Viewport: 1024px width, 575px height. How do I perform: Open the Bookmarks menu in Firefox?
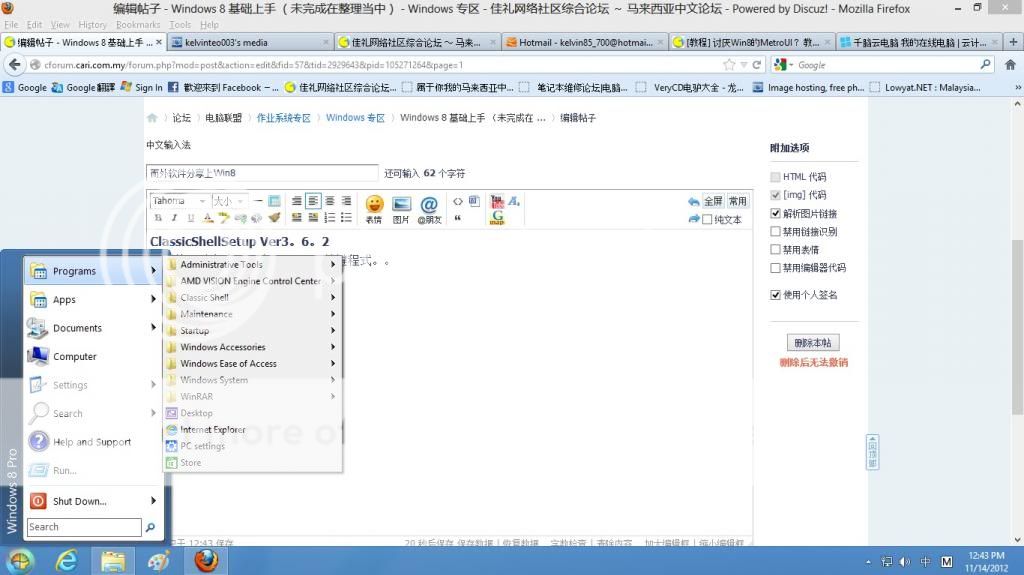137,24
